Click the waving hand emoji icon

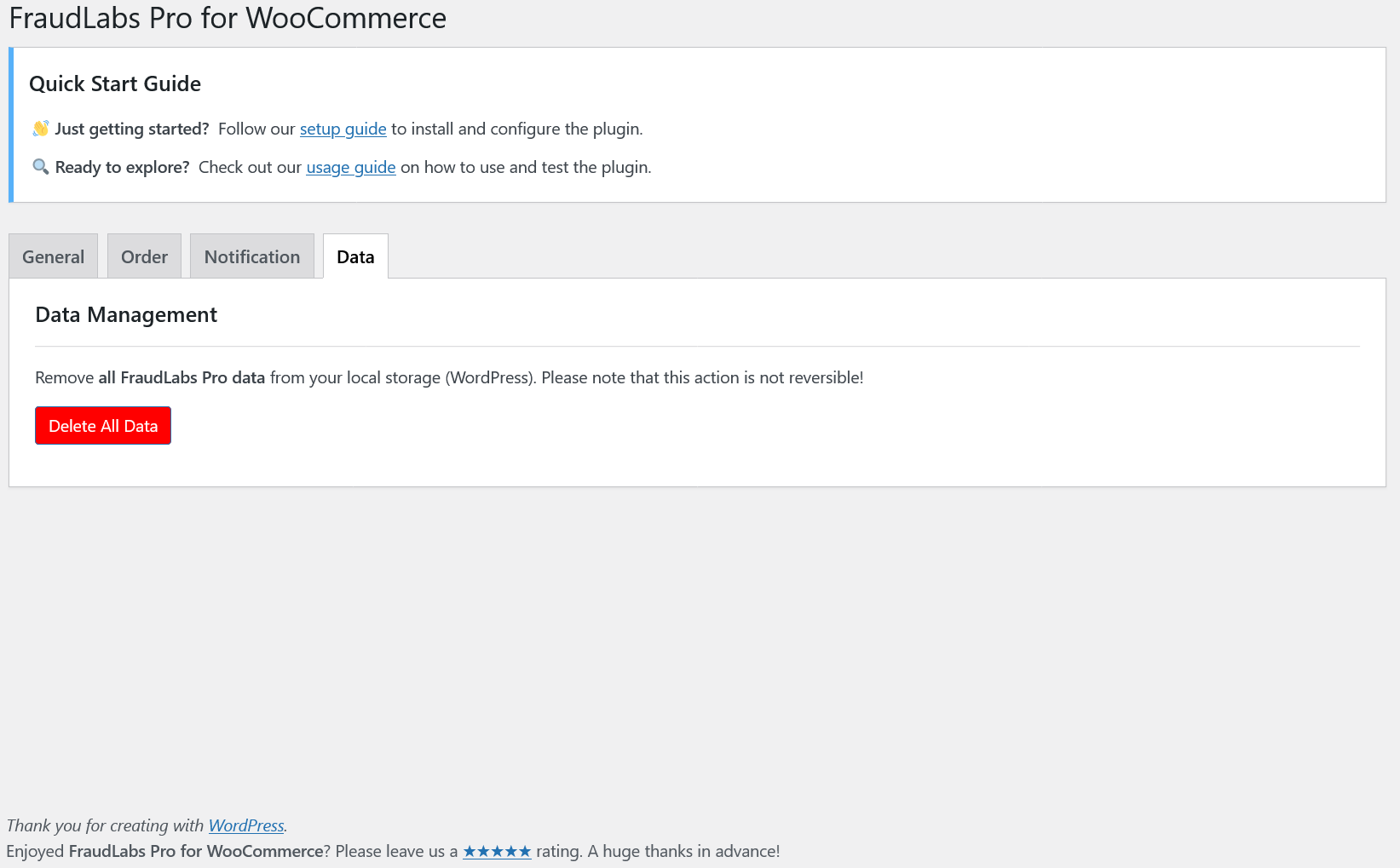pos(41,129)
